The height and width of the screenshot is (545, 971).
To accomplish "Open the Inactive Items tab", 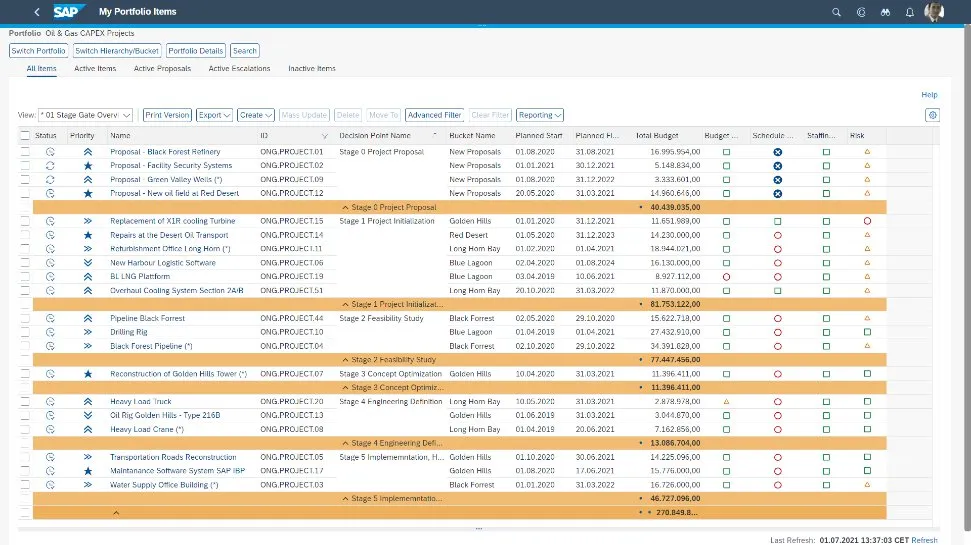I will (x=312, y=69).
